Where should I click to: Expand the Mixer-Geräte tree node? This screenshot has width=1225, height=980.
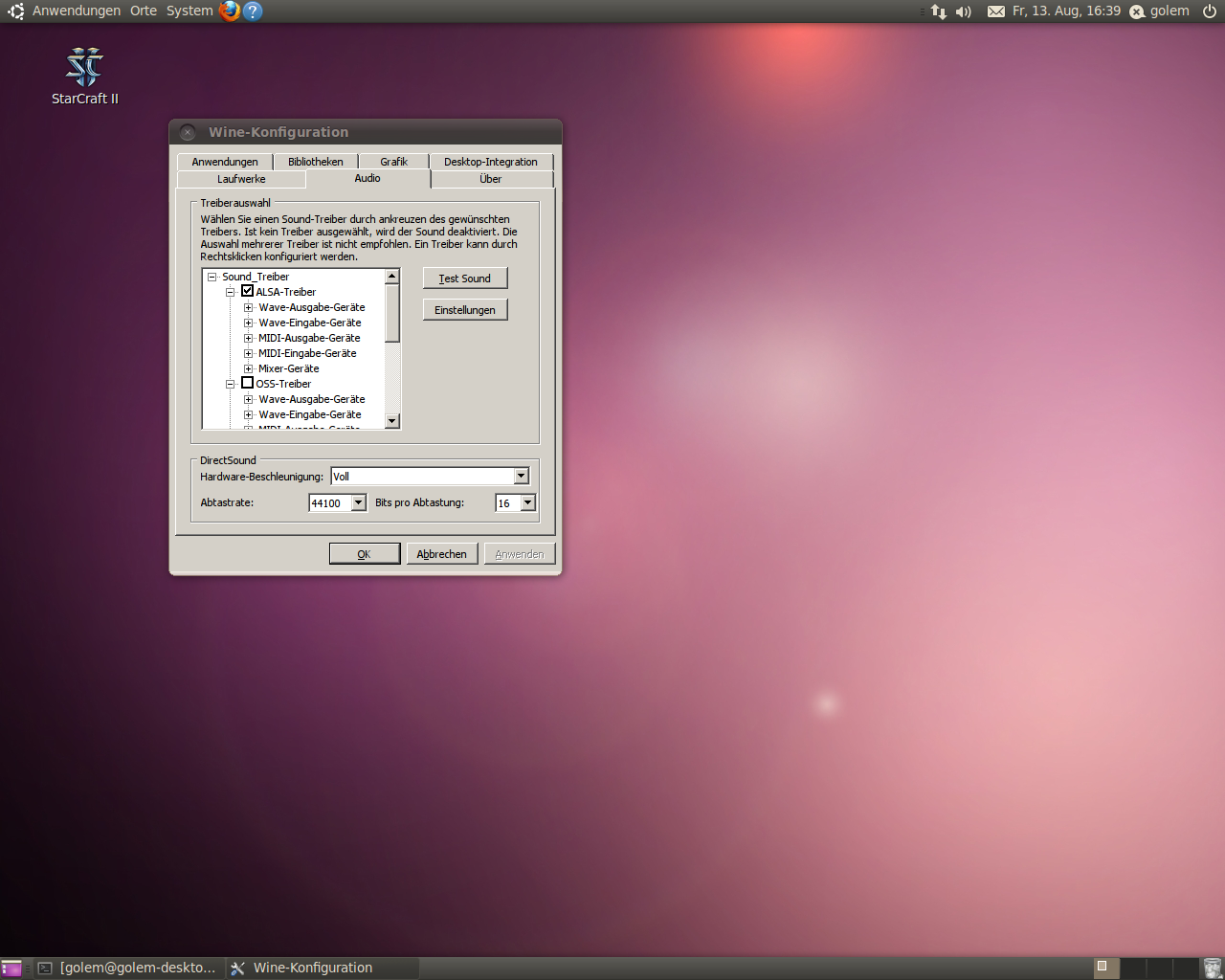[x=248, y=368]
